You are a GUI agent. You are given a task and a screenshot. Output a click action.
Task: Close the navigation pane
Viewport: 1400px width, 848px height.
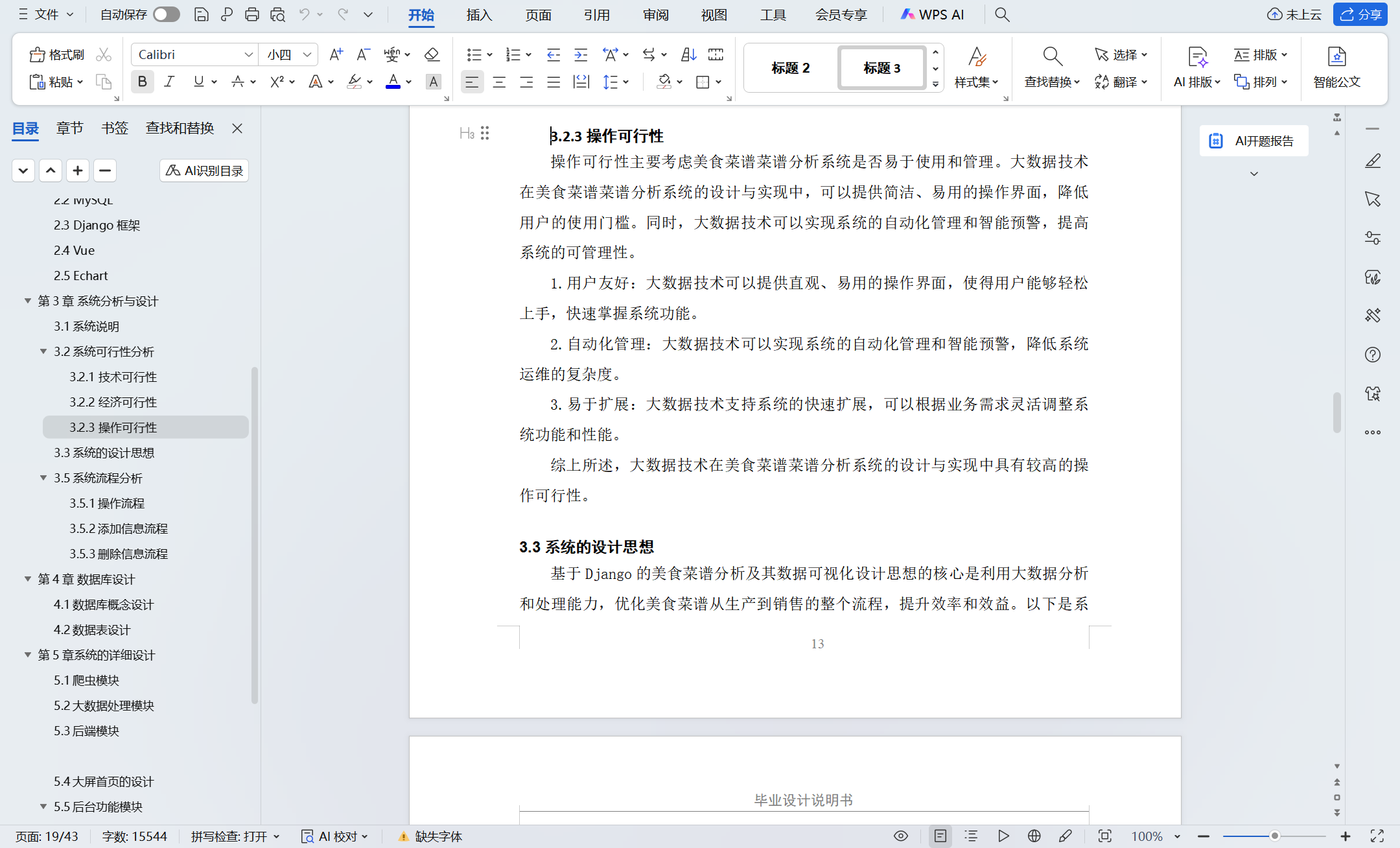click(x=237, y=128)
